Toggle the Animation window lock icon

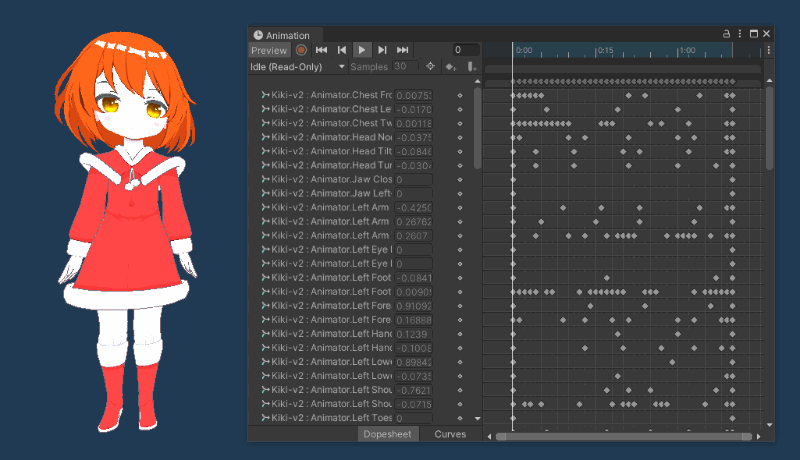[x=726, y=34]
